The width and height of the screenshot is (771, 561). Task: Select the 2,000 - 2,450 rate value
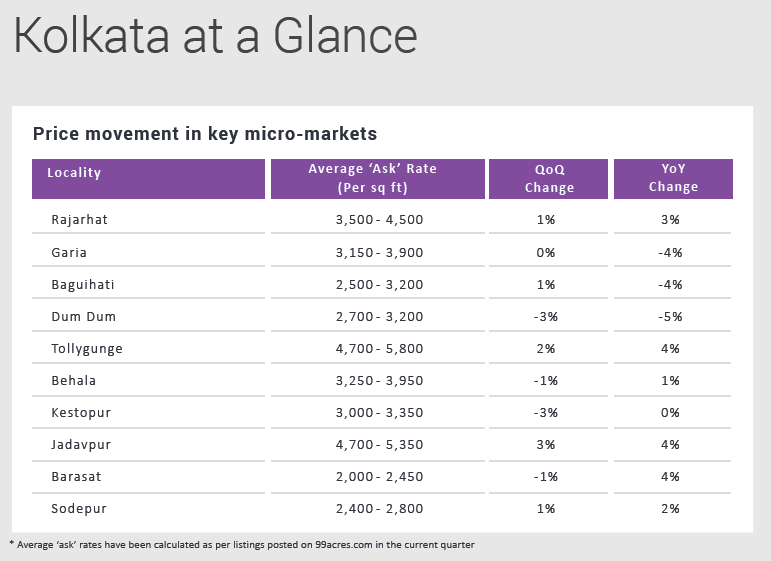click(x=379, y=476)
